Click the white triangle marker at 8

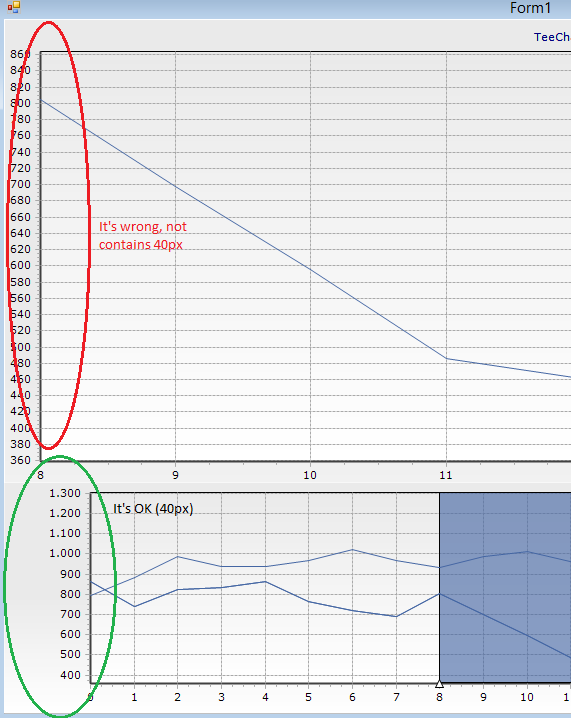click(439, 684)
